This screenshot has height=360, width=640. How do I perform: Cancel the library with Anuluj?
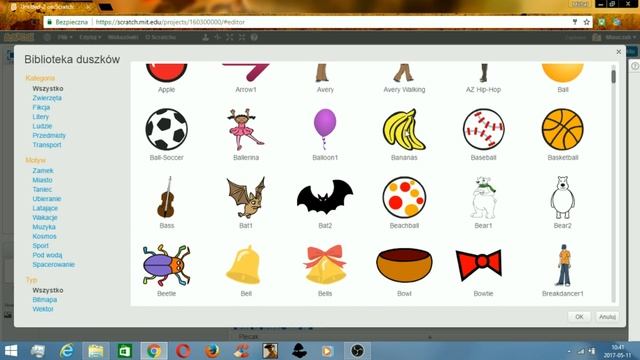point(607,317)
